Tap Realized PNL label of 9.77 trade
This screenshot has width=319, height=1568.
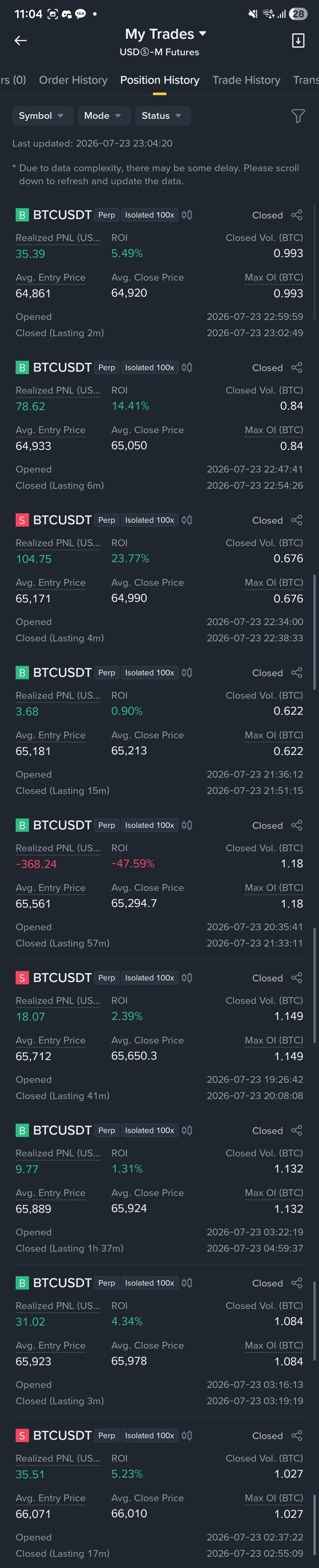[x=58, y=1153]
